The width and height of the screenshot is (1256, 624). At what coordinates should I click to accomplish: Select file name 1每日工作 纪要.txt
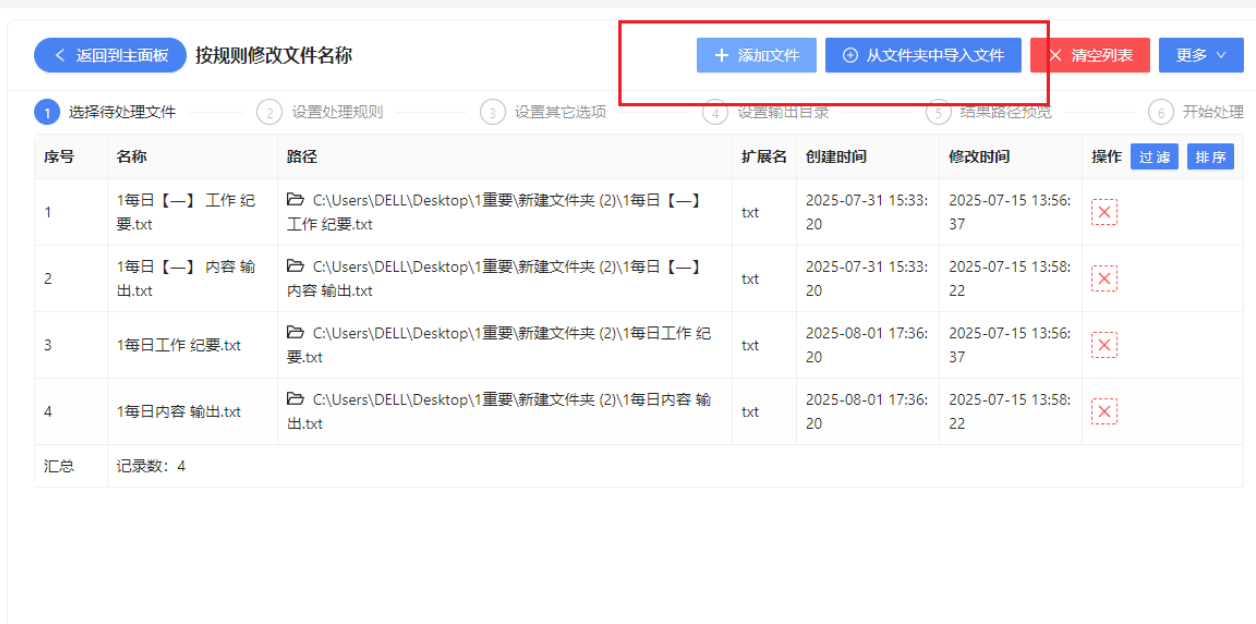179,345
